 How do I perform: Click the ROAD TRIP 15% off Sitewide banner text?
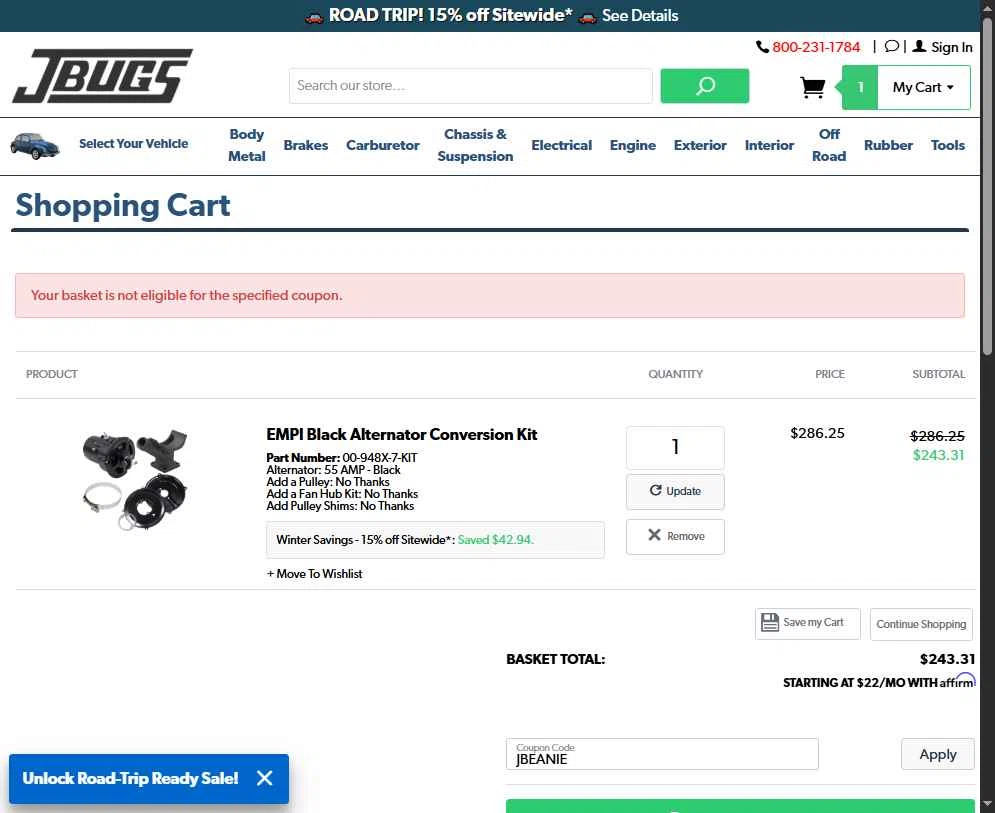(x=451, y=15)
